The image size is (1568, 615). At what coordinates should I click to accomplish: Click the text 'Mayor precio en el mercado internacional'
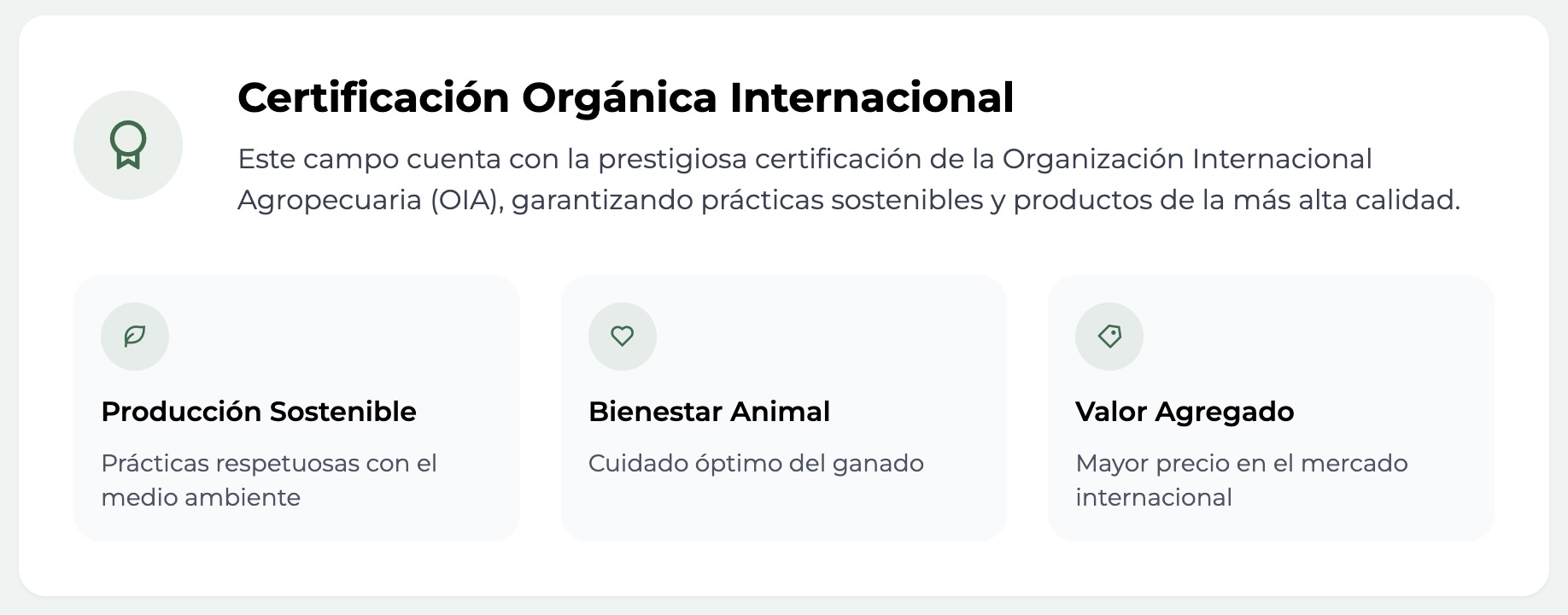1241,480
